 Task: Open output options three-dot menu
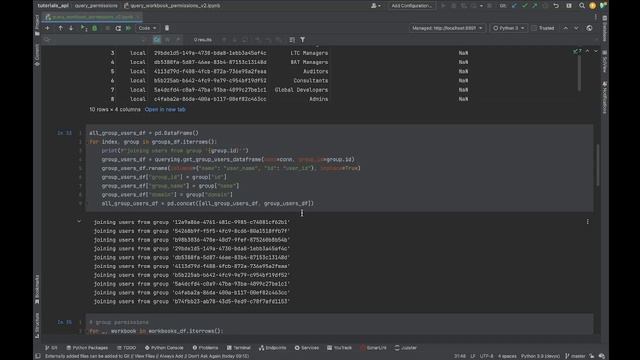pyautogui.click(x=587, y=222)
